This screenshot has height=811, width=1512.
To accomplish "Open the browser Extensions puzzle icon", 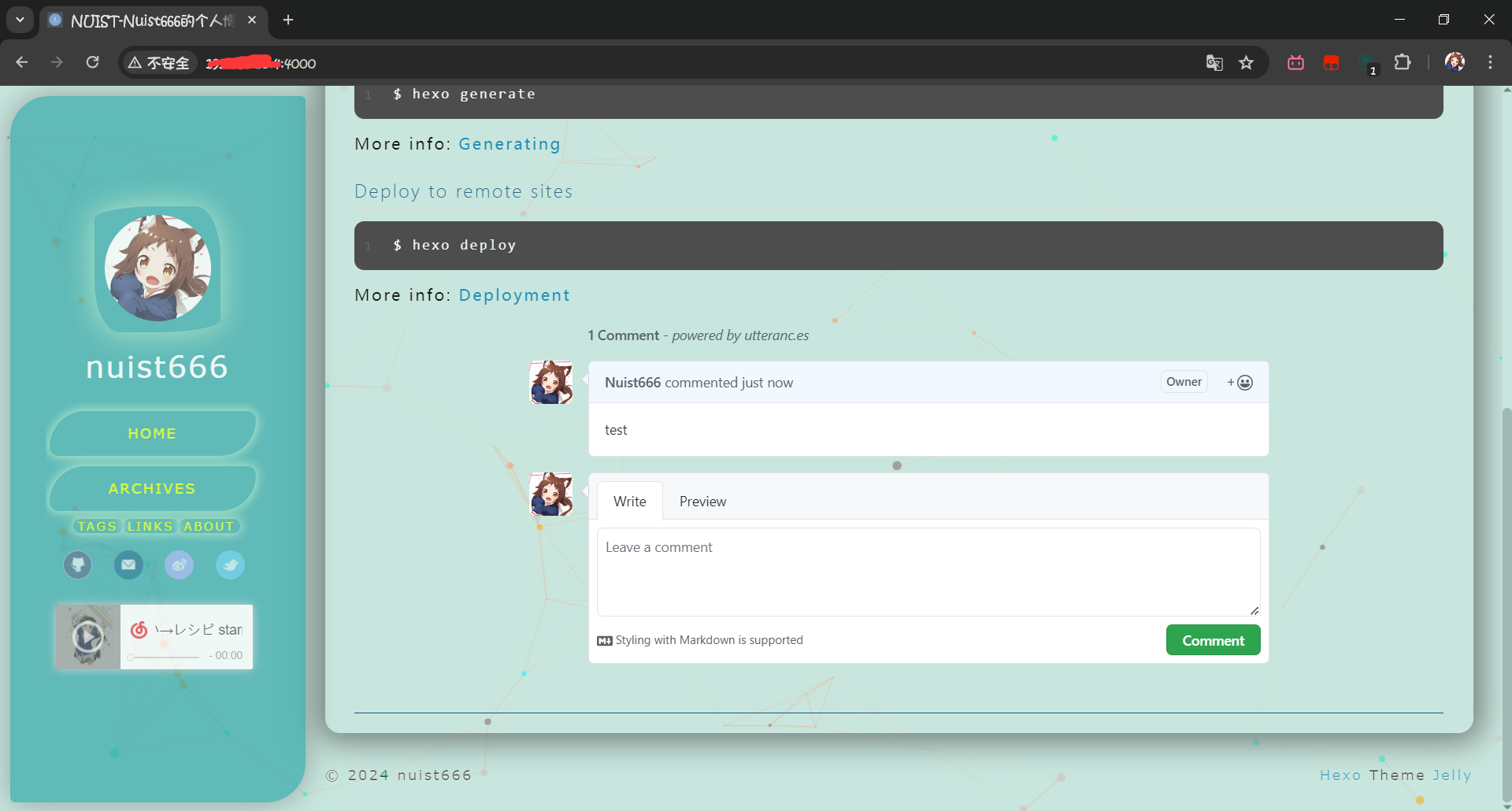I will [1403, 63].
